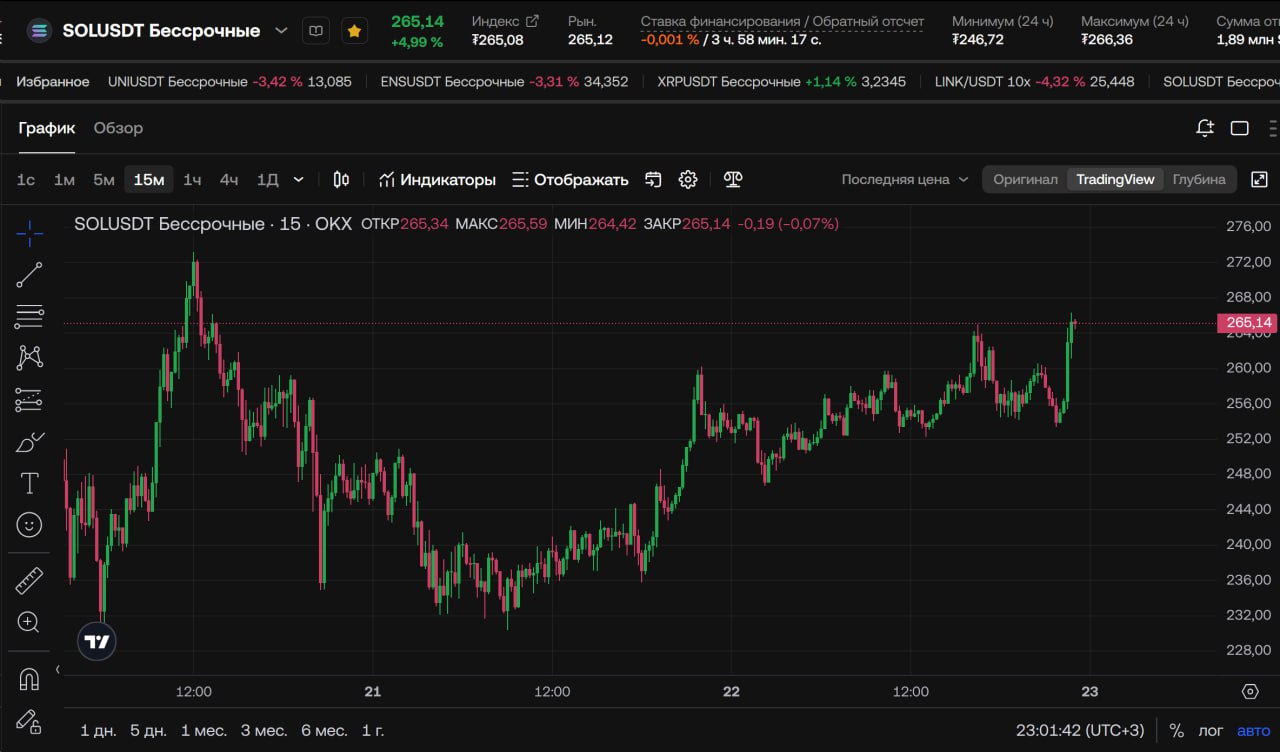Screen dimensions: 1280x752
Task: Toggle the авто auto scale
Action: pyautogui.click(x=1254, y=731)
